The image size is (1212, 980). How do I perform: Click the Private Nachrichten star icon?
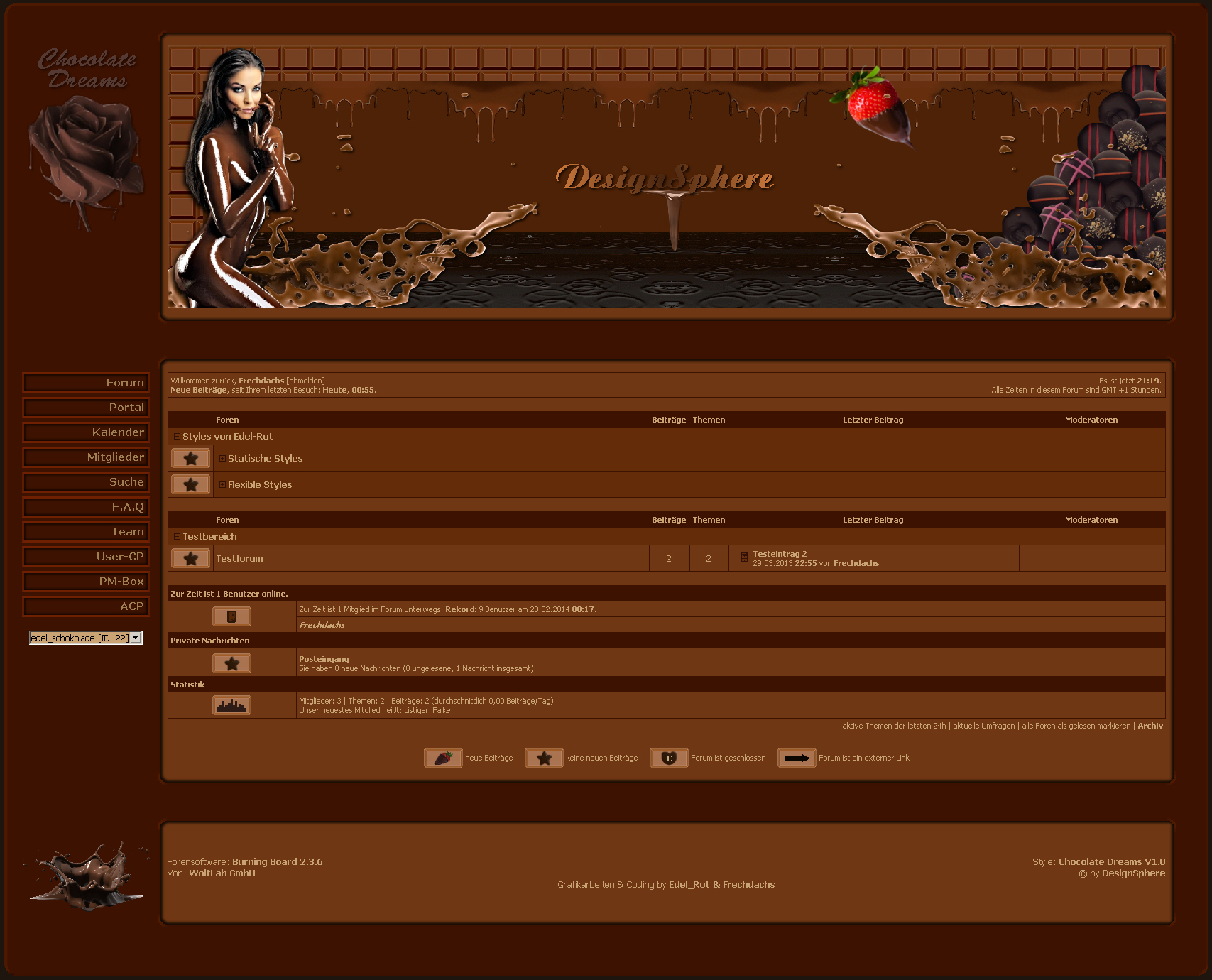coord(231,663)
